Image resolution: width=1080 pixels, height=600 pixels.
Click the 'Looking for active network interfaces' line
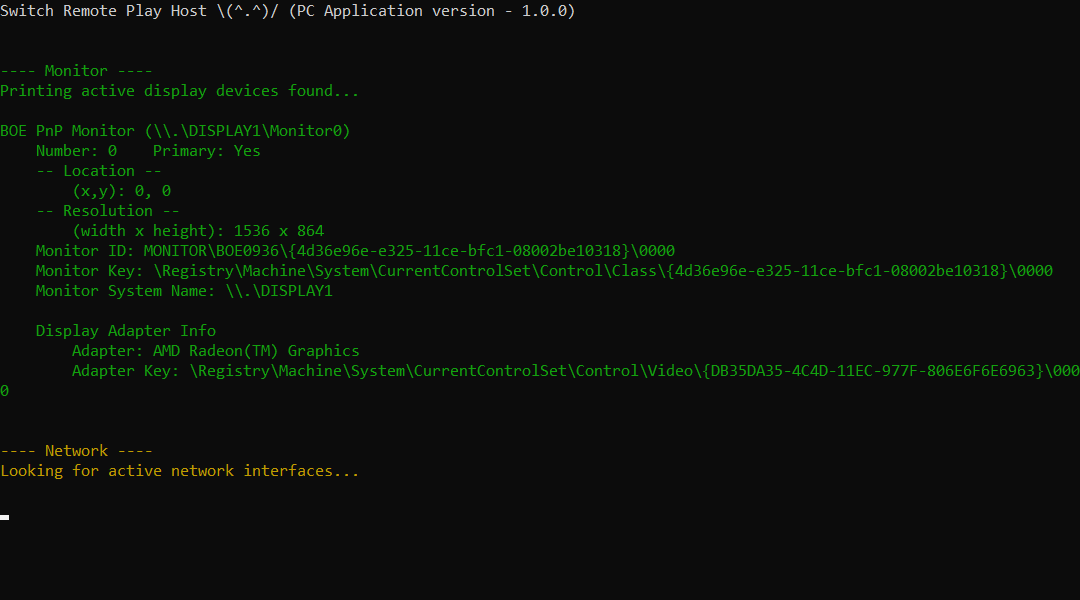(179, 471)
